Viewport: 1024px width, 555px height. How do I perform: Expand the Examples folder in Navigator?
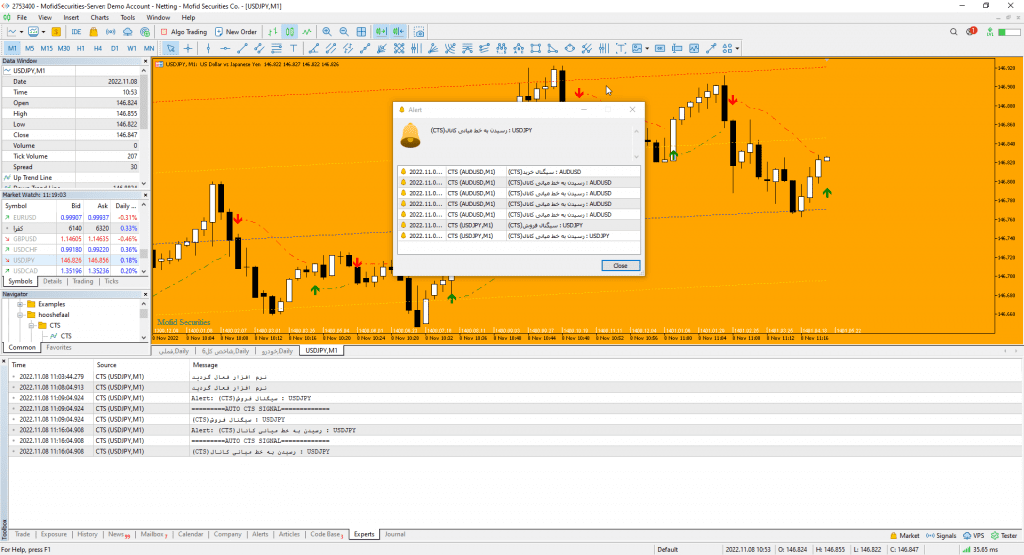click(x=20, y=304)
